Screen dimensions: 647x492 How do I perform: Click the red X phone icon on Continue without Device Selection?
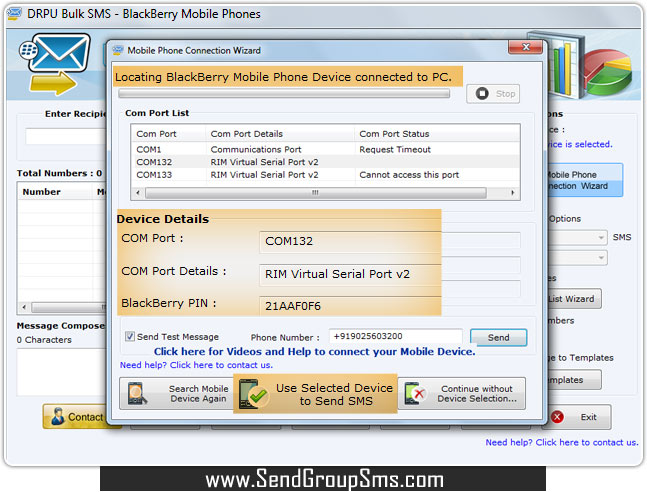pos(415,393)
